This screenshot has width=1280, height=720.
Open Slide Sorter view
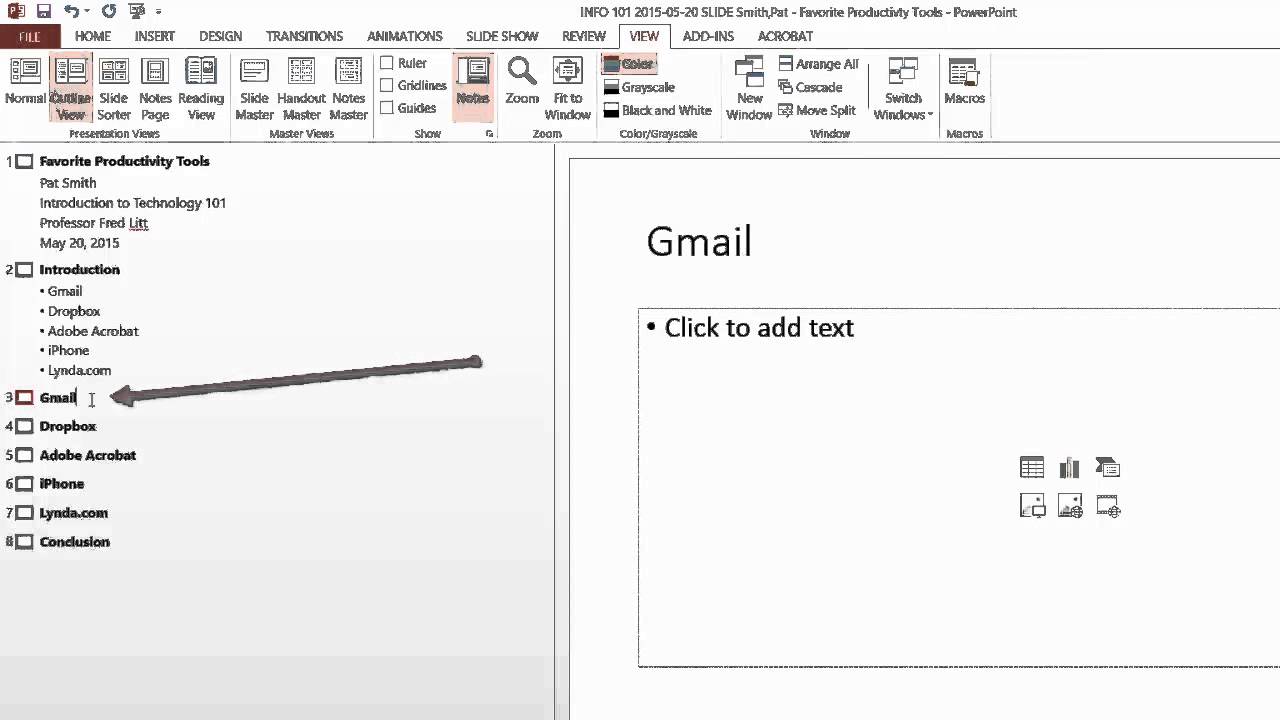(114, 88)
